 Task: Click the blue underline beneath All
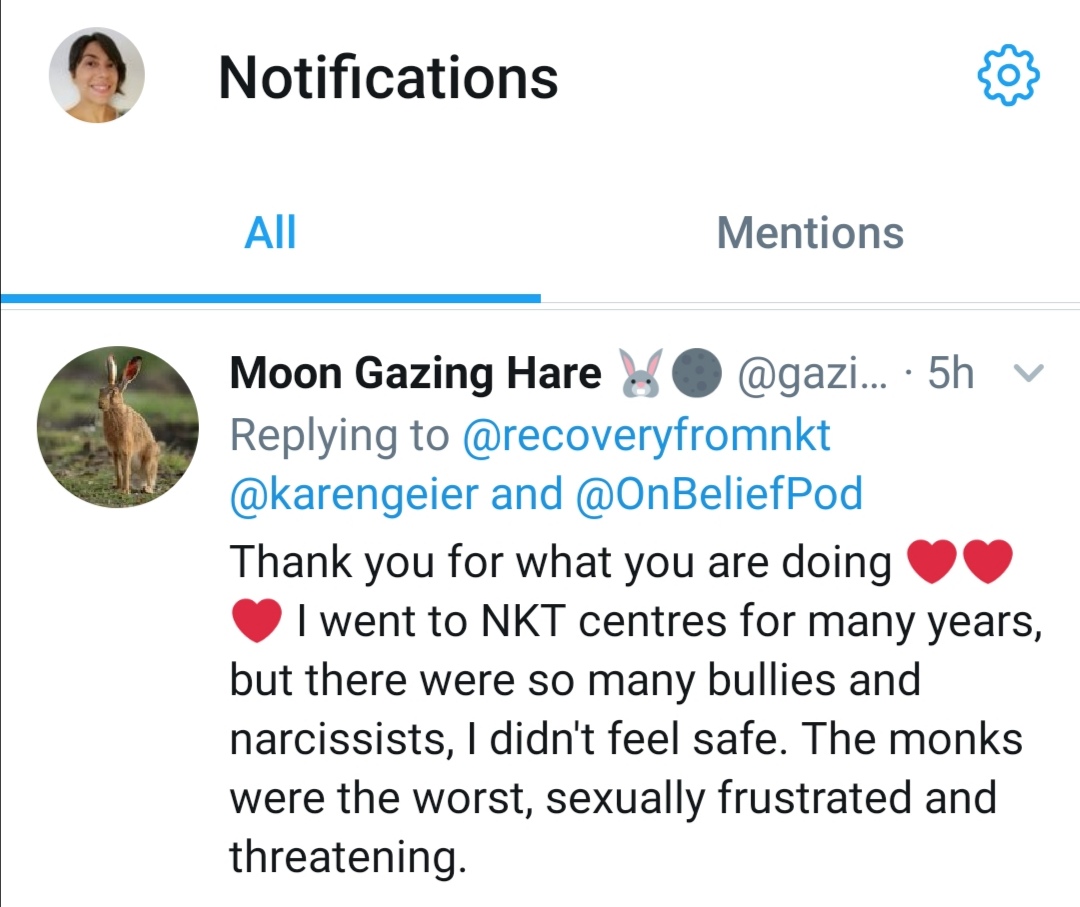[x=270, y=298]
